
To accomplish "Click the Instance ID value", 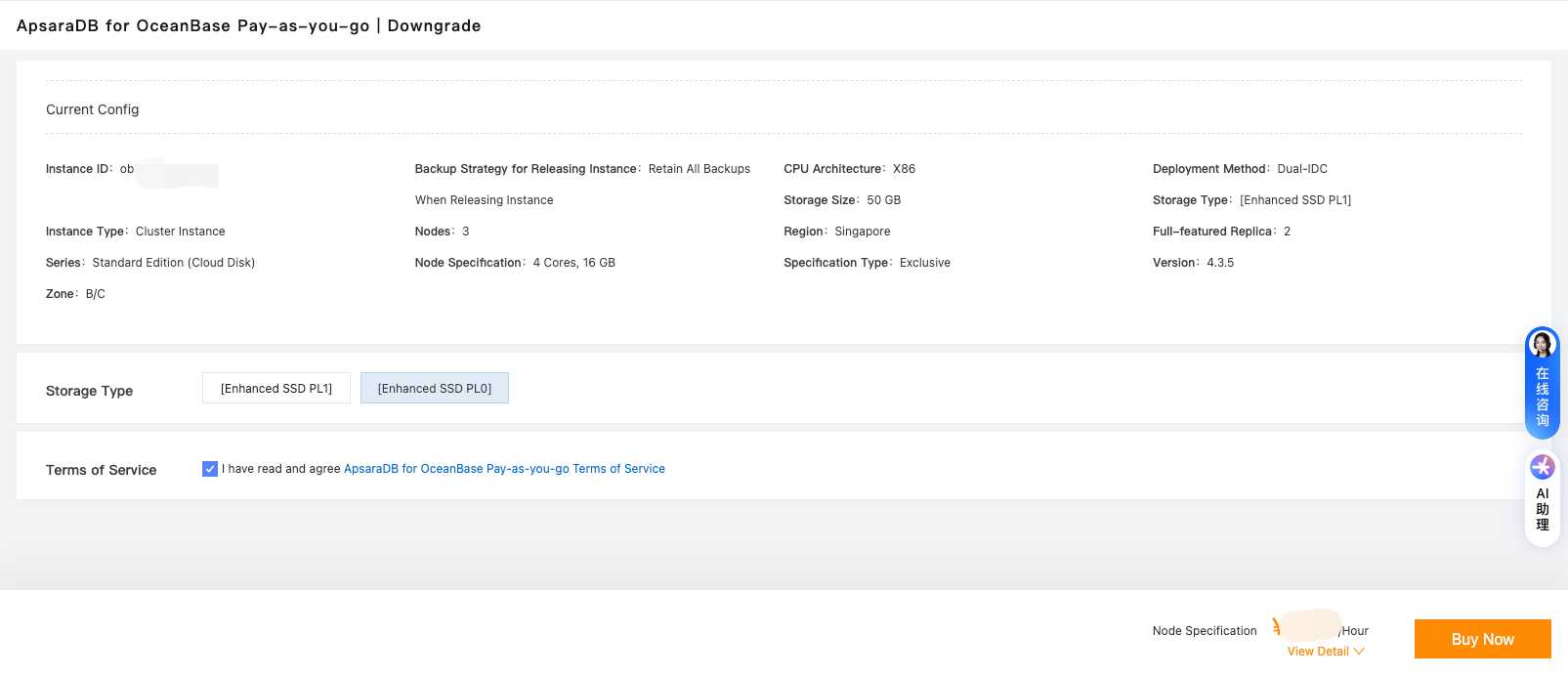I will (169, 169).
